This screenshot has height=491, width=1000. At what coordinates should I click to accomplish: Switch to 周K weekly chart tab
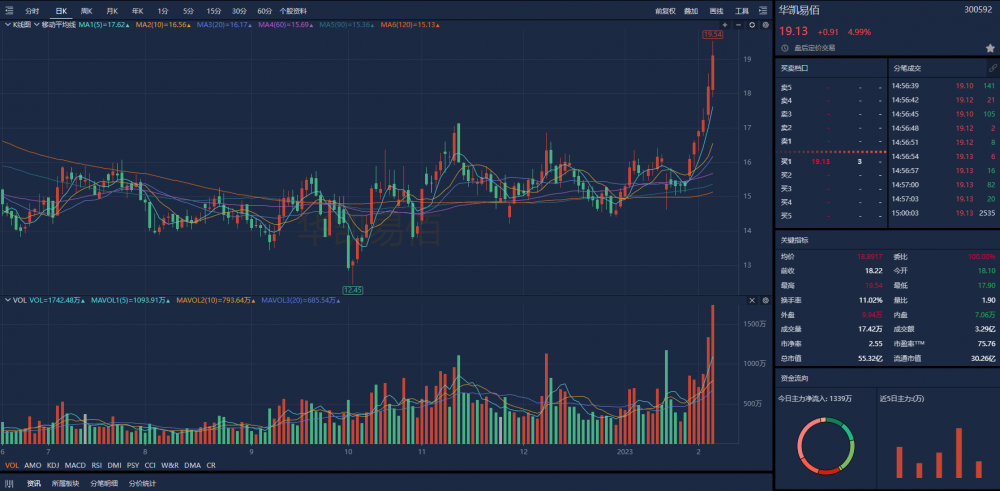tap(86, 10)
